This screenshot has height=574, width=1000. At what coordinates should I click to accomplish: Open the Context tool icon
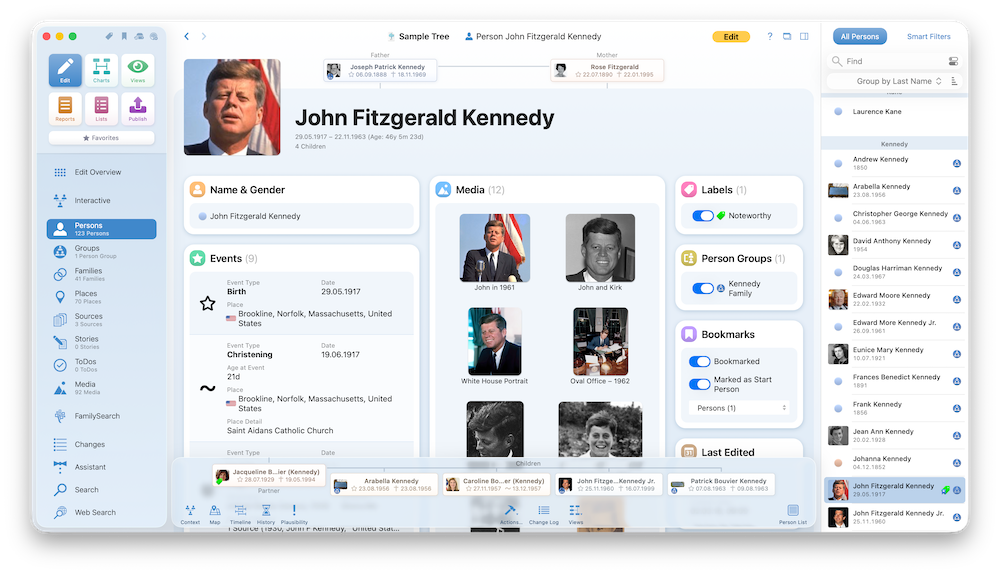(190, 513)
